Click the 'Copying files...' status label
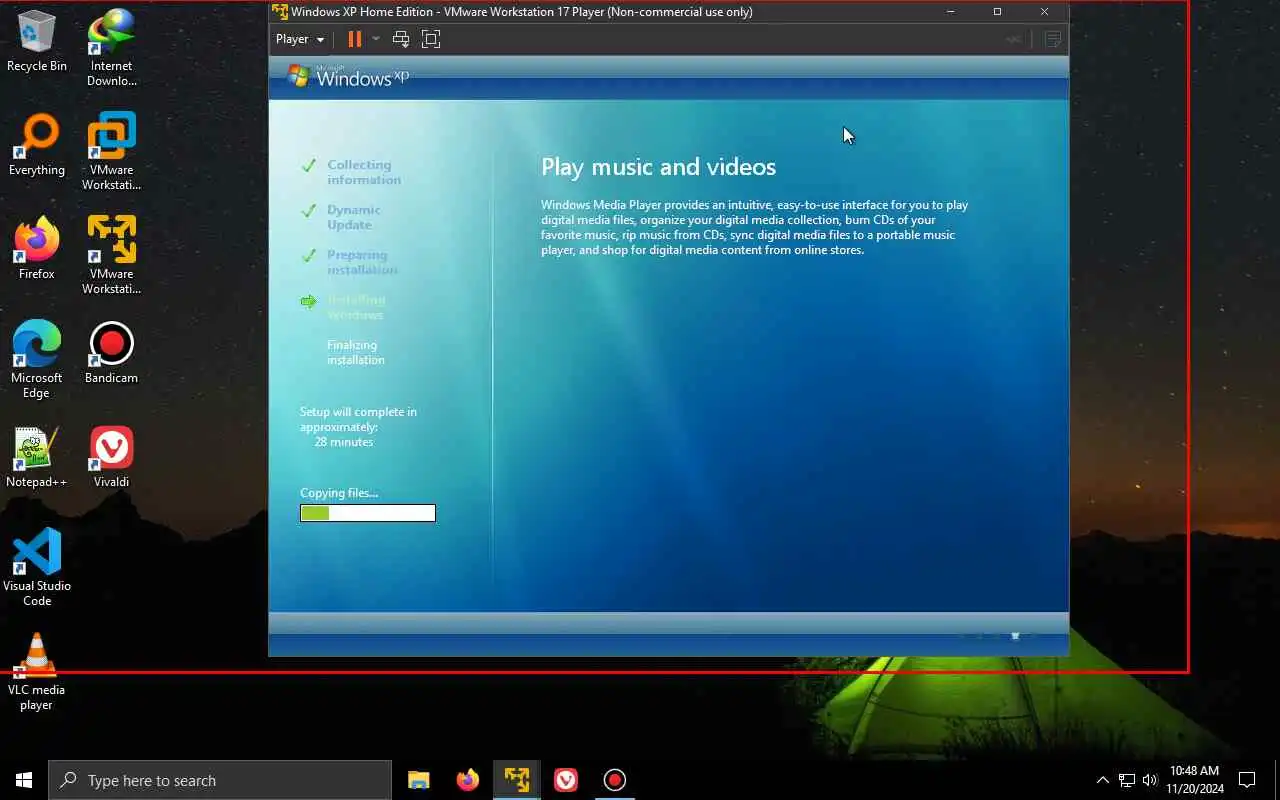 339,493
